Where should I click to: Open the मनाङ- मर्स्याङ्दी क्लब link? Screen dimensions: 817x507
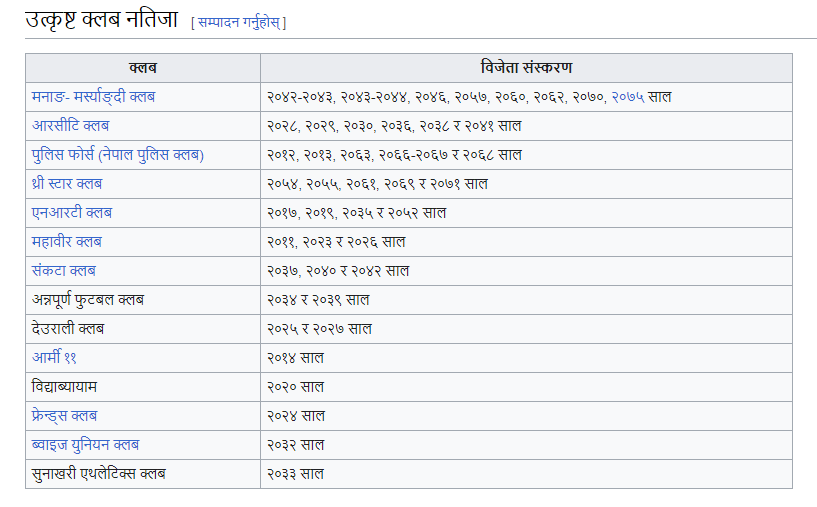point(93,97)
